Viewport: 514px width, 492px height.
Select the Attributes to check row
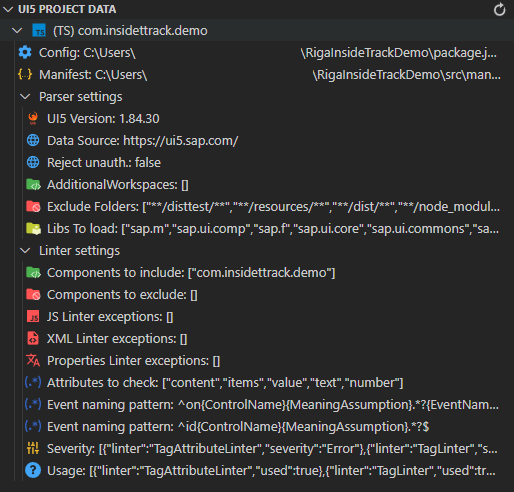(257, 383)
